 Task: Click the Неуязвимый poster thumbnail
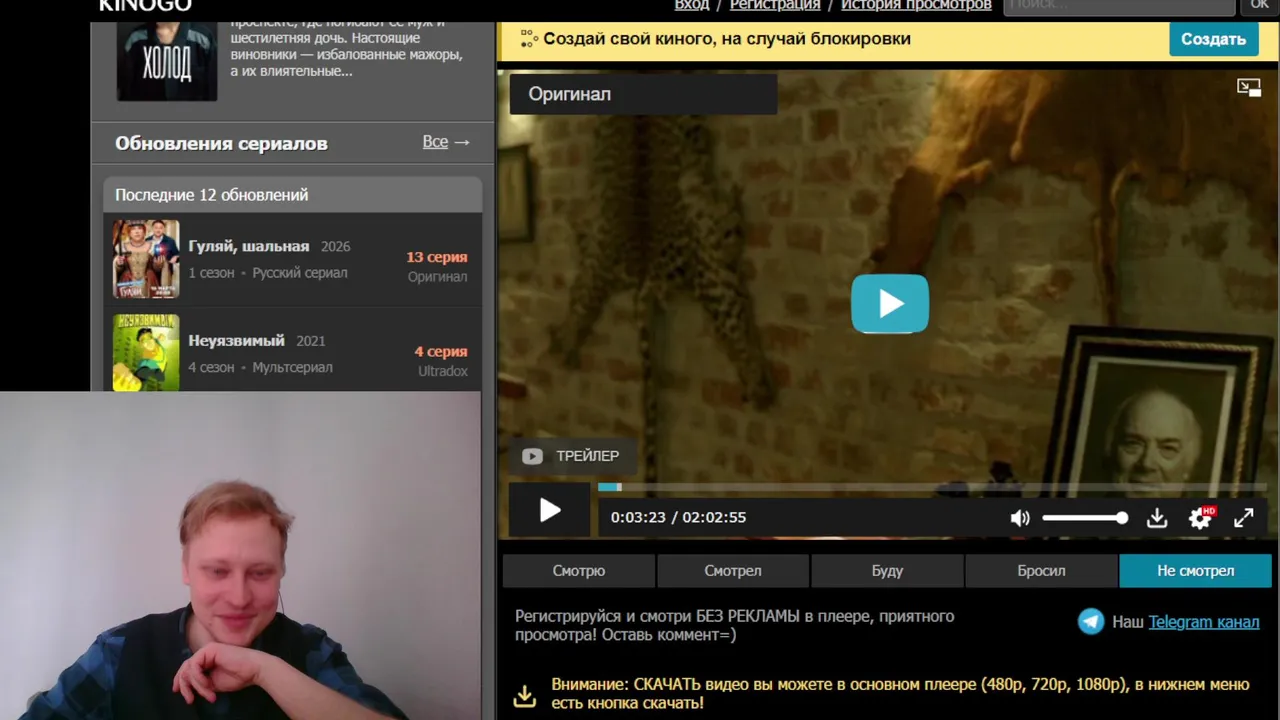[x=146, y=352]
